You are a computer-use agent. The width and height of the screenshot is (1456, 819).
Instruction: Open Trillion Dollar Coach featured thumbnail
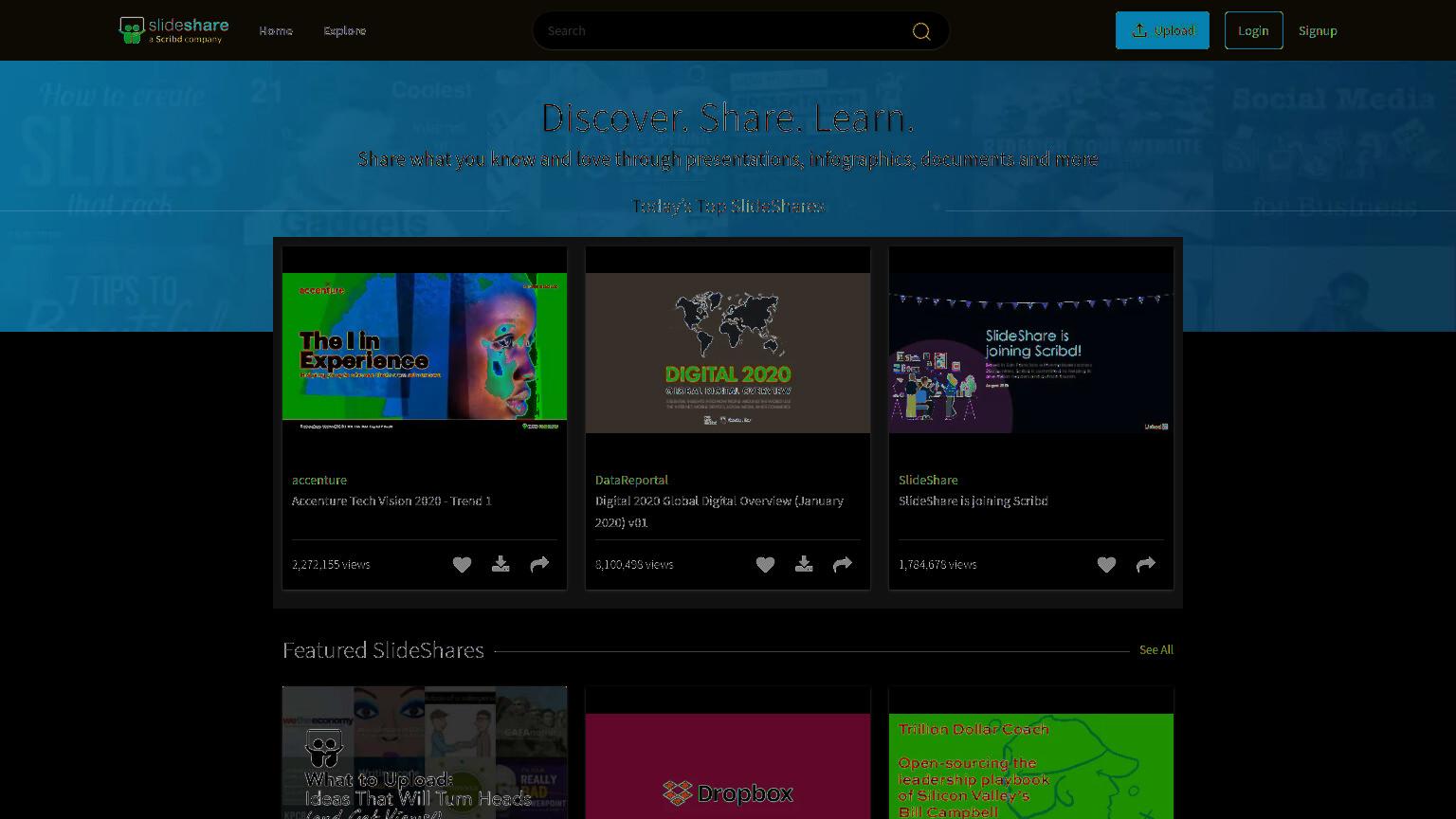pos(1031,766)
